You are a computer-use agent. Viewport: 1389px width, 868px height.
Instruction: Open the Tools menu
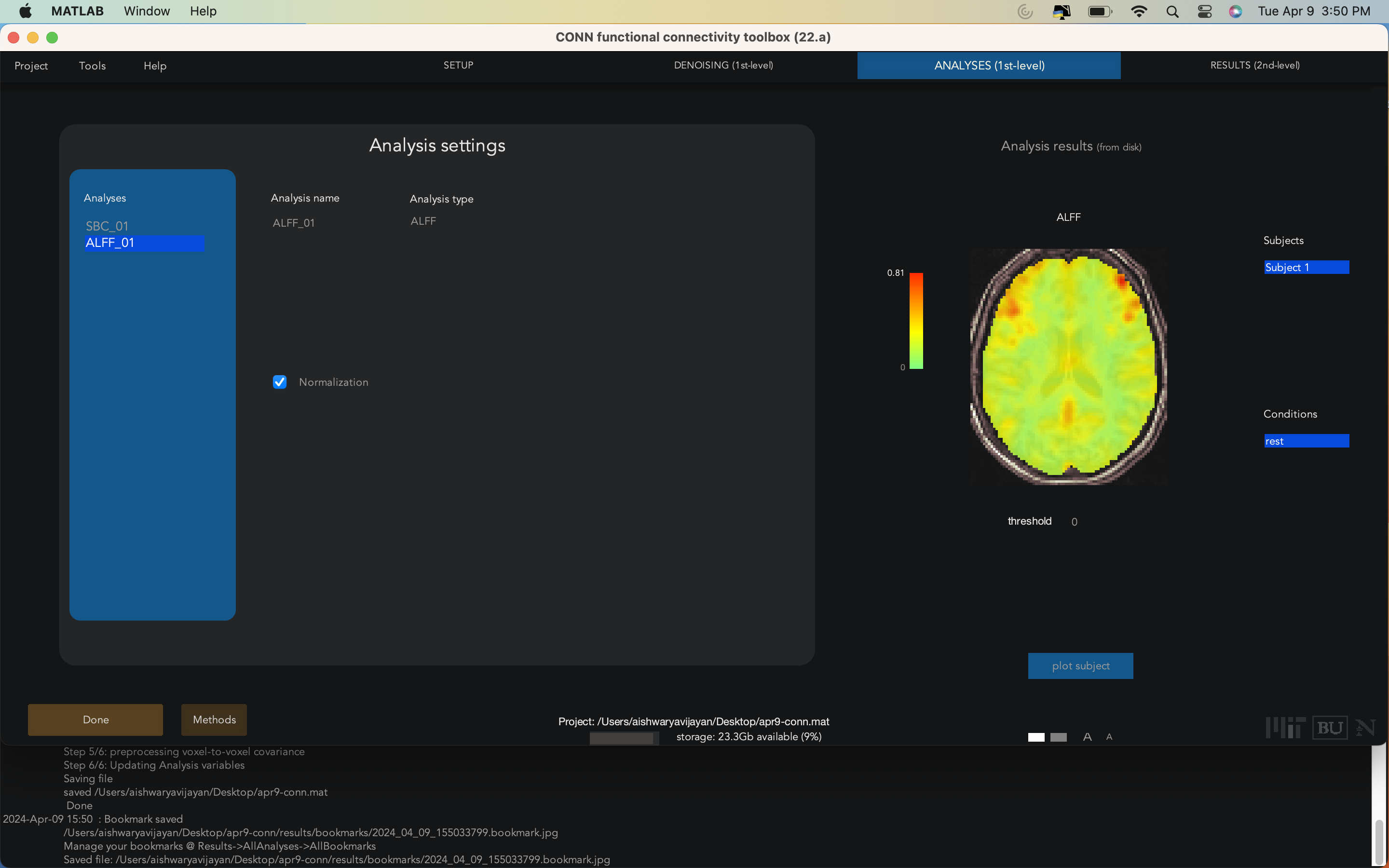(x=92, y=66)
